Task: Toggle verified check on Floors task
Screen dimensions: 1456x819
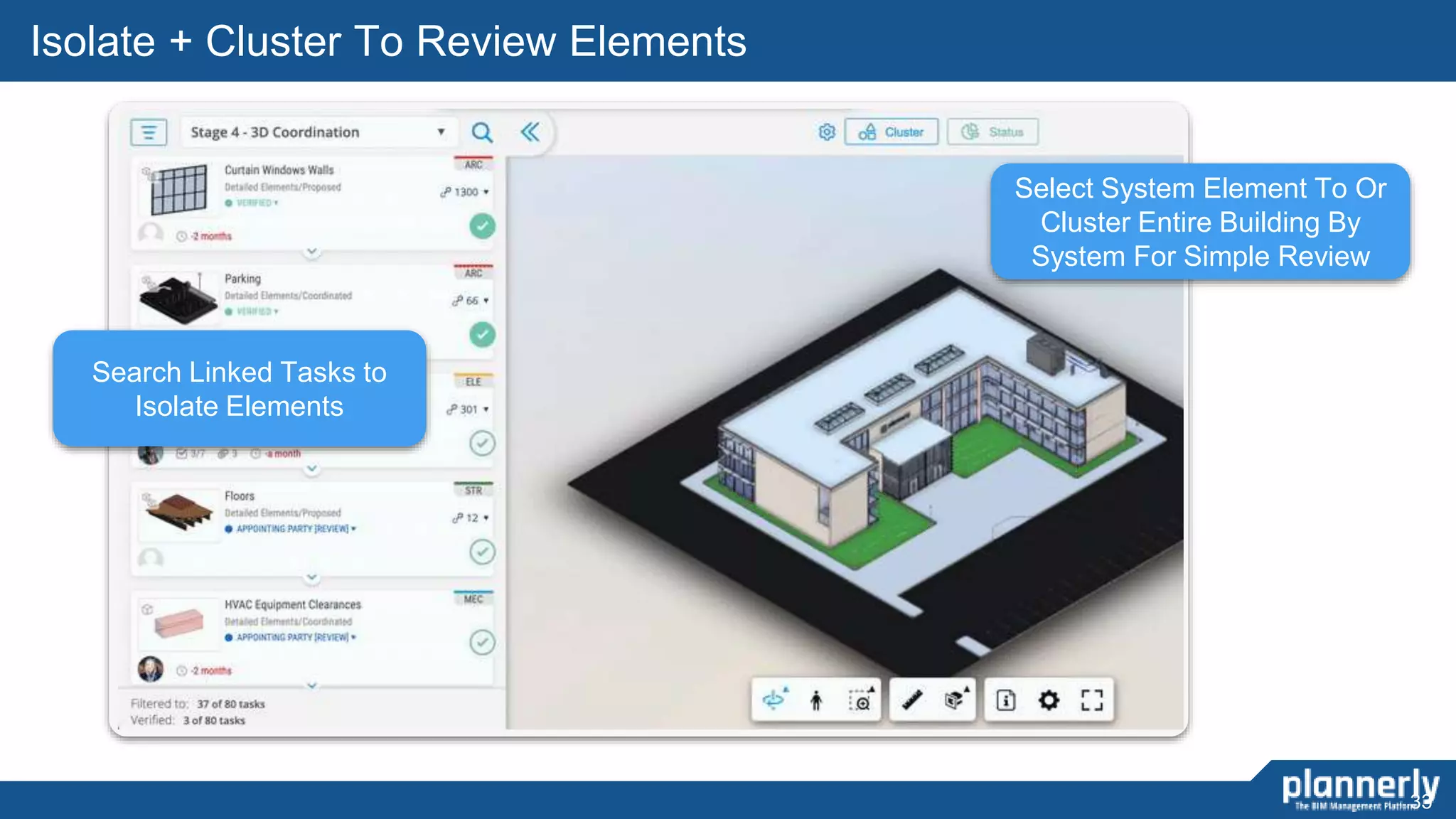Action: (482, 552)
